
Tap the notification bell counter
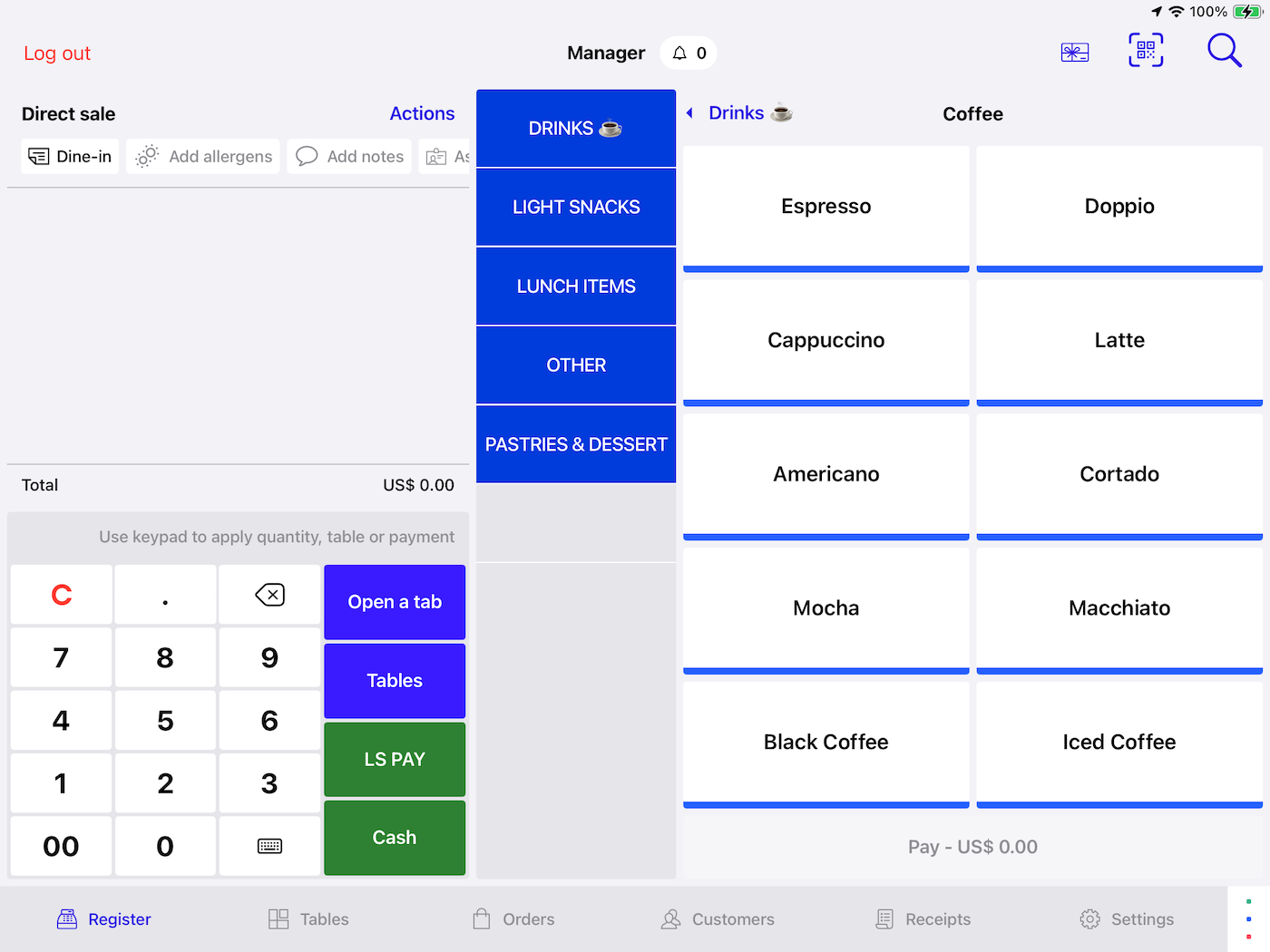[689, 53]
